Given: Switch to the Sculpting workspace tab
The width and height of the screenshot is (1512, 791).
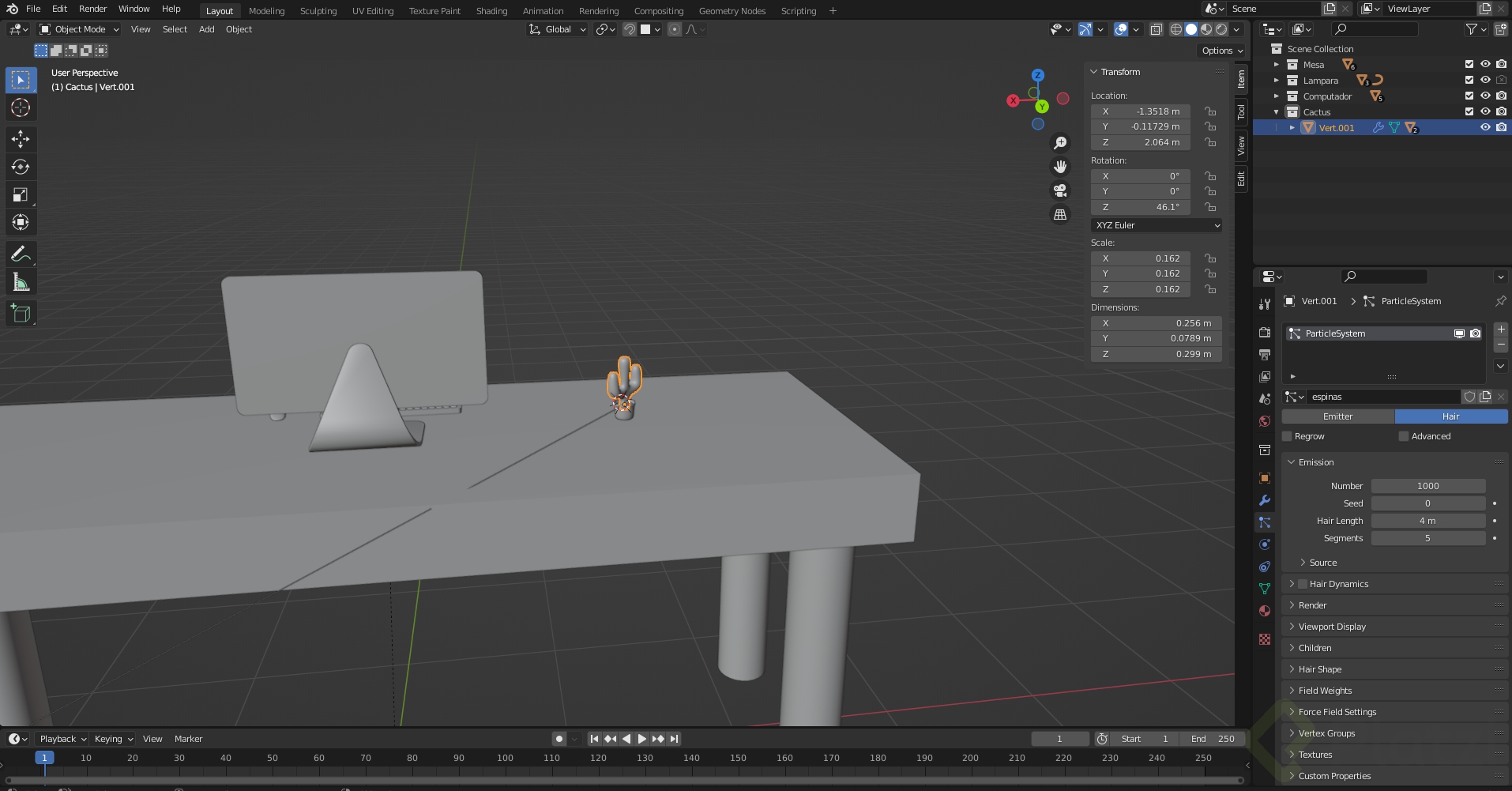Looking at the screenshot, I should point(318,11).
